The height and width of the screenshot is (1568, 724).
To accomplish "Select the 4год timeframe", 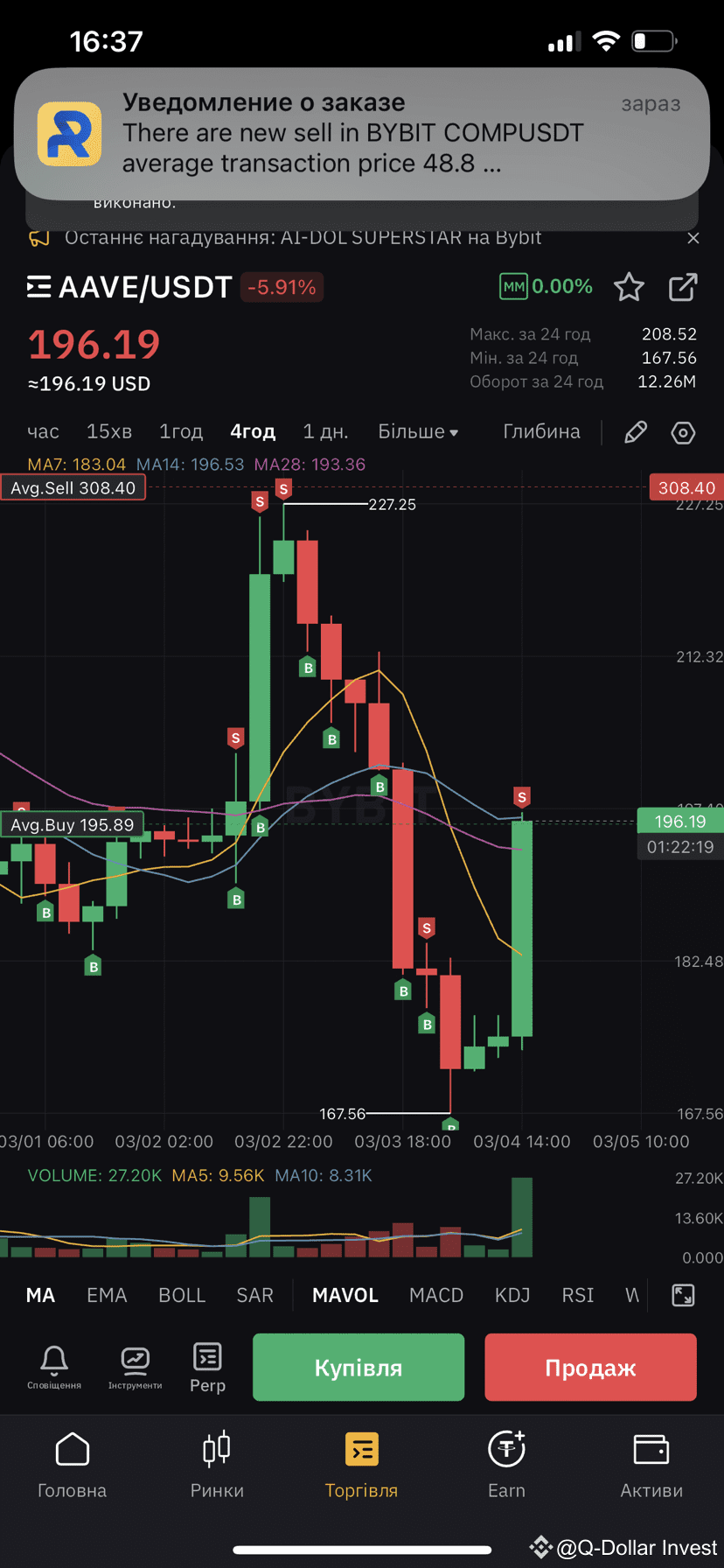I will (253, 431).
